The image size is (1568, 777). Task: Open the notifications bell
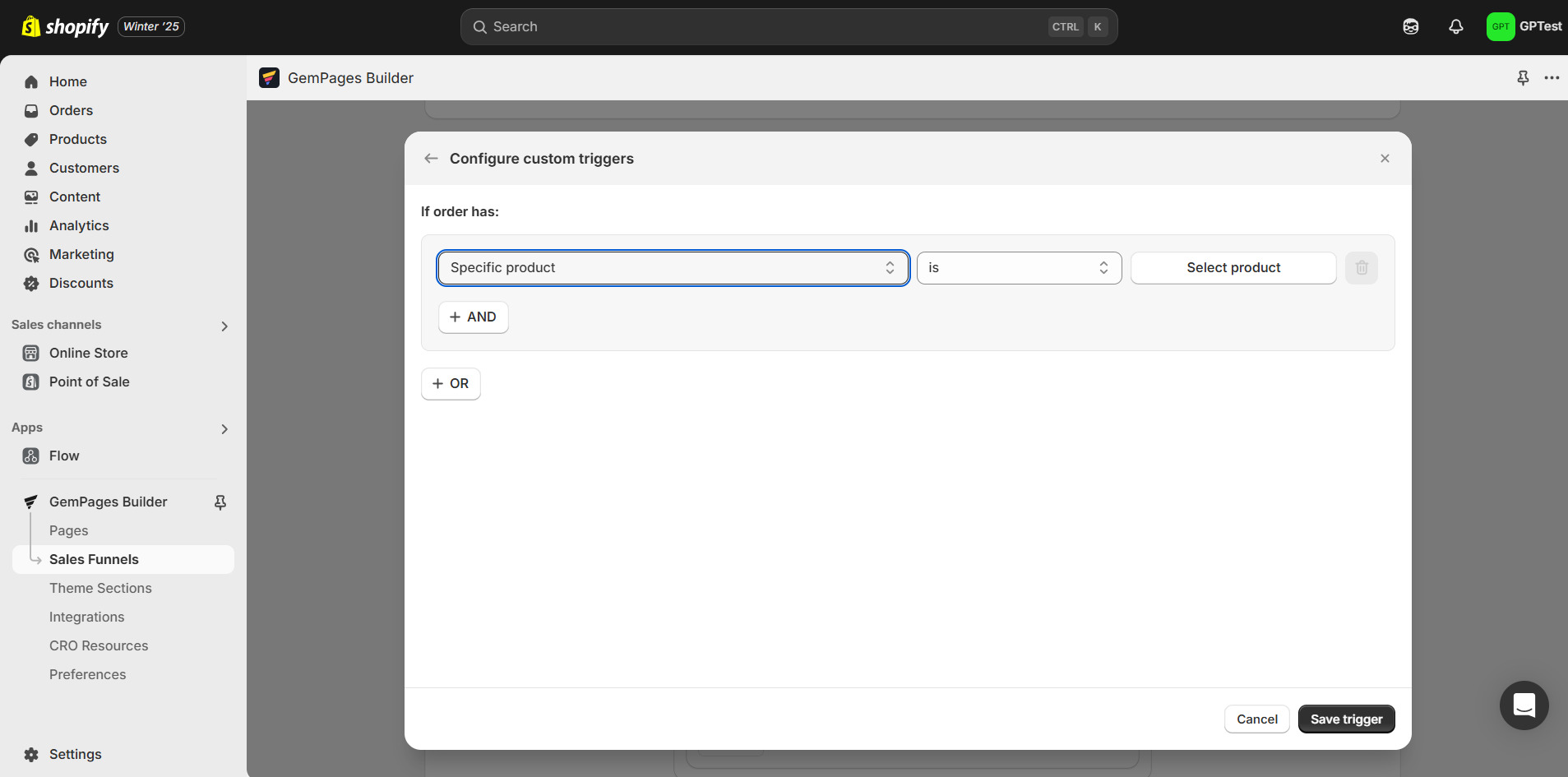point(1455,27)
